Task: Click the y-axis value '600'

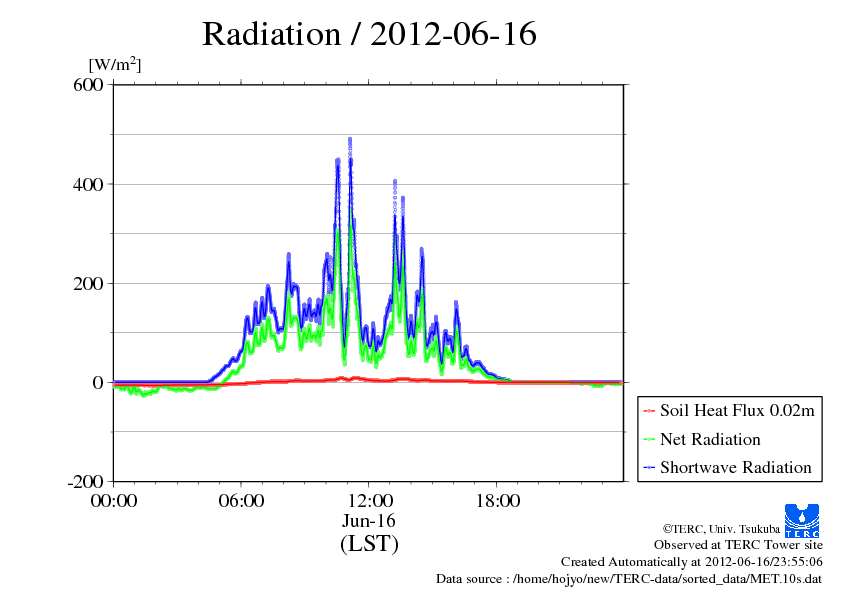Action: [88, 85]
